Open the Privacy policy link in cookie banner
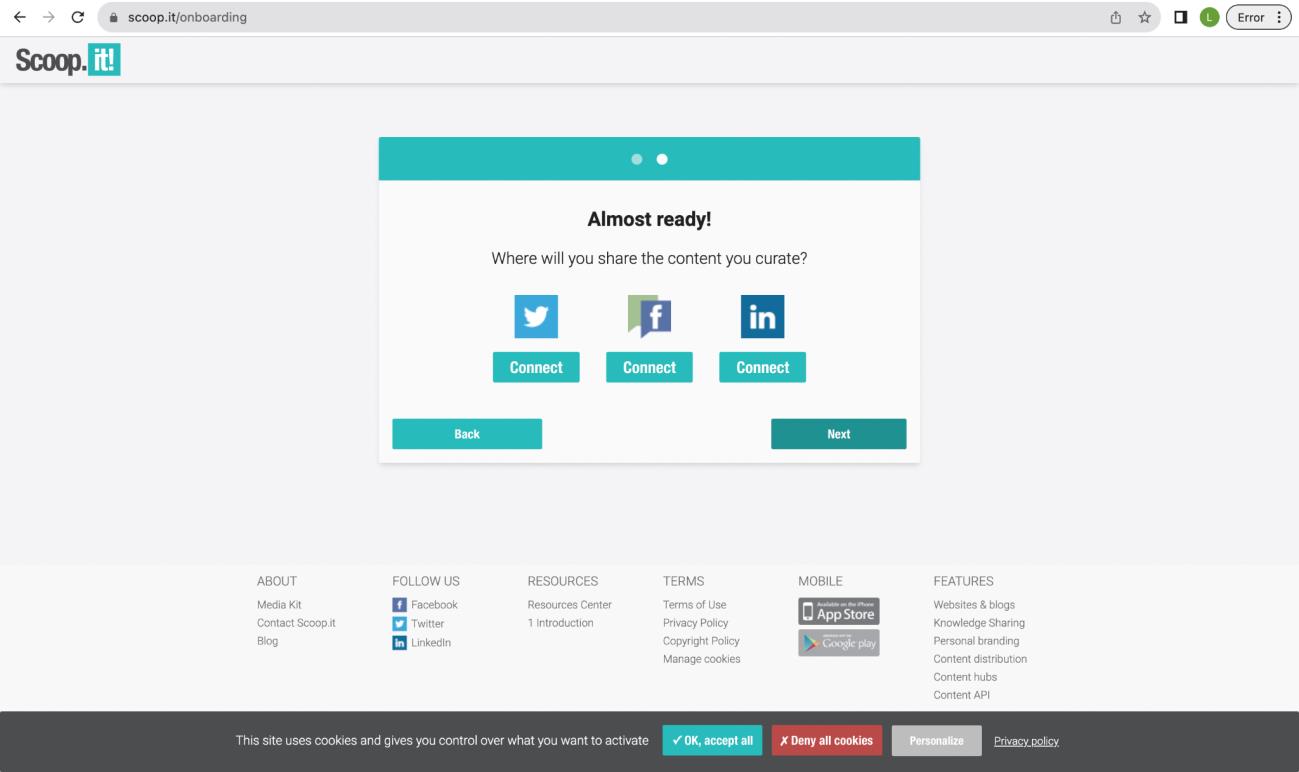Viewport: 1299px width, 772px height. coord(1026,741)
